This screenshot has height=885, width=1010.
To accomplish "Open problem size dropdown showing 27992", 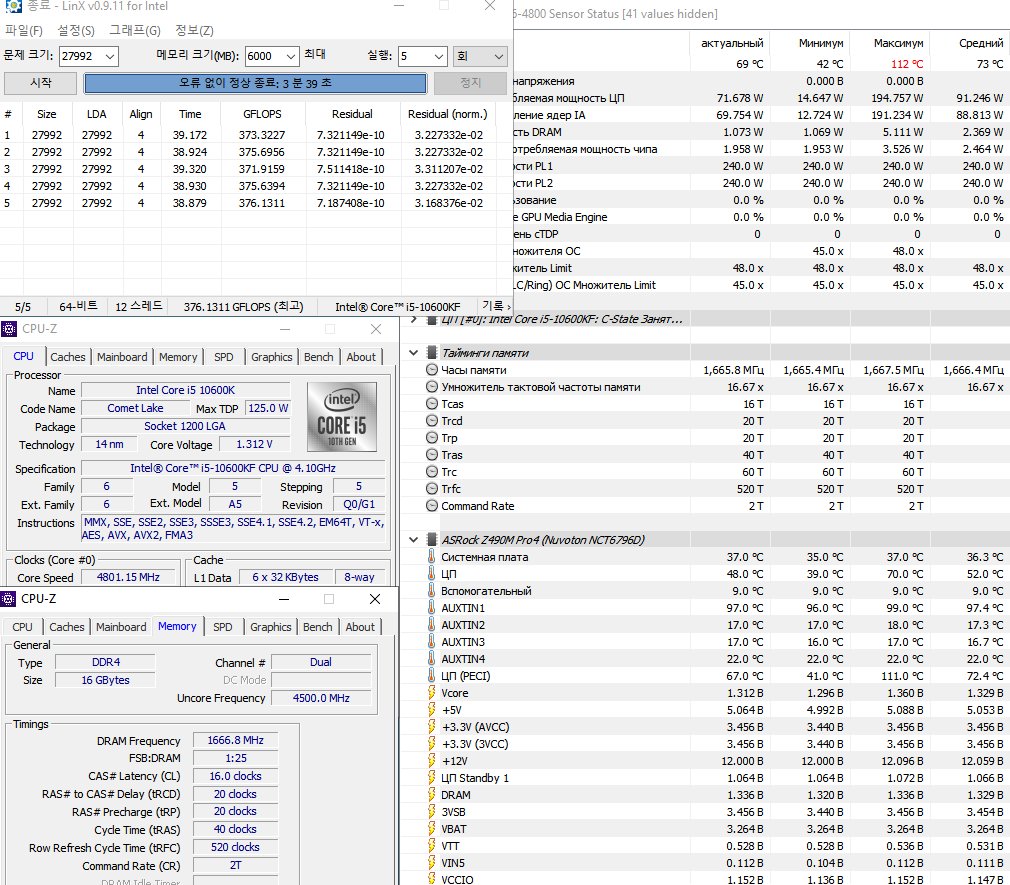I will (110, 57).
